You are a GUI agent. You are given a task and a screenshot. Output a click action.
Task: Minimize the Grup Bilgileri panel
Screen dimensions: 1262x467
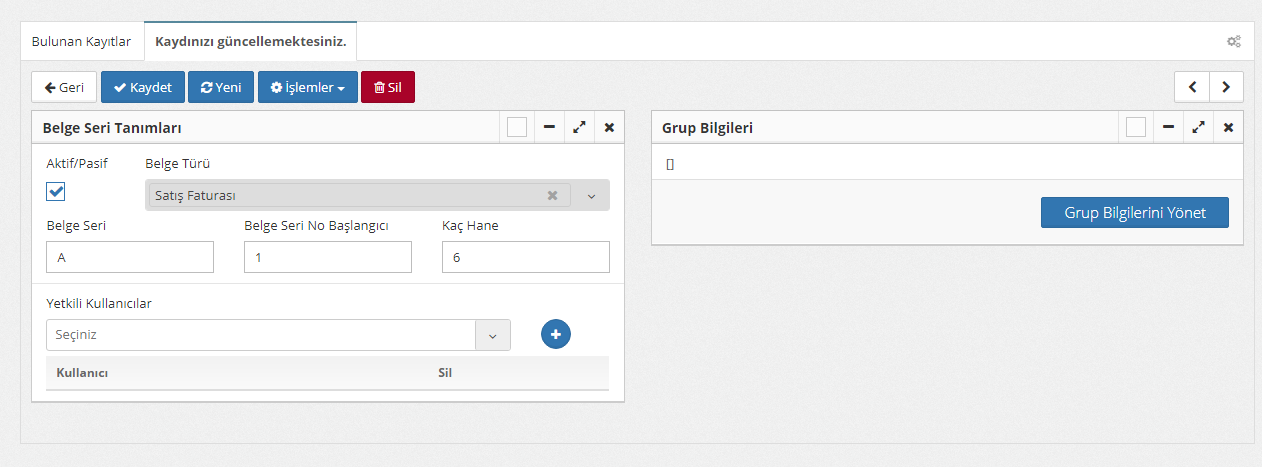click(1168, 128)
